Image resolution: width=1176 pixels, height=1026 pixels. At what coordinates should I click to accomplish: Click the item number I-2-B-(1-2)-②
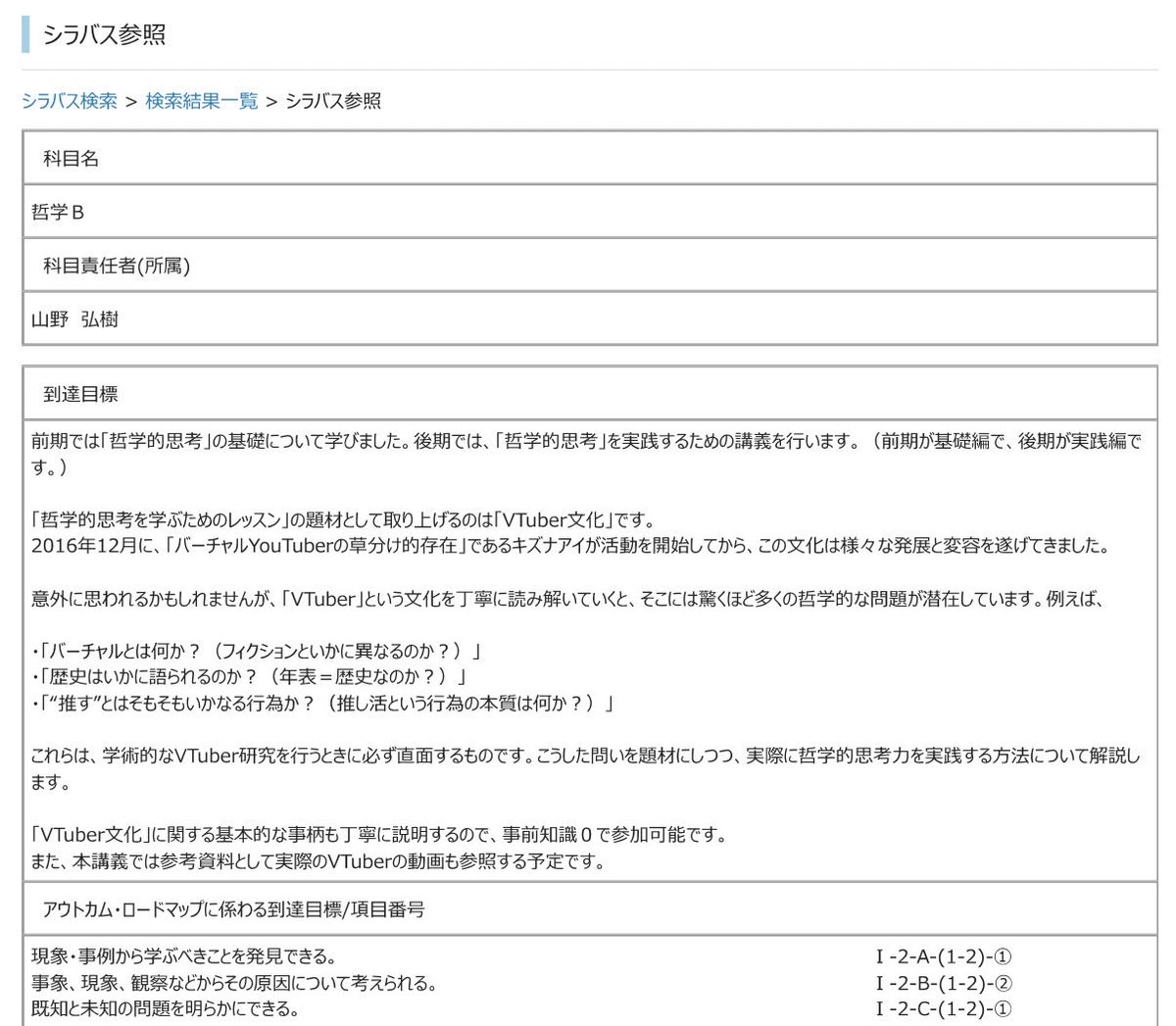coord(944,983)
